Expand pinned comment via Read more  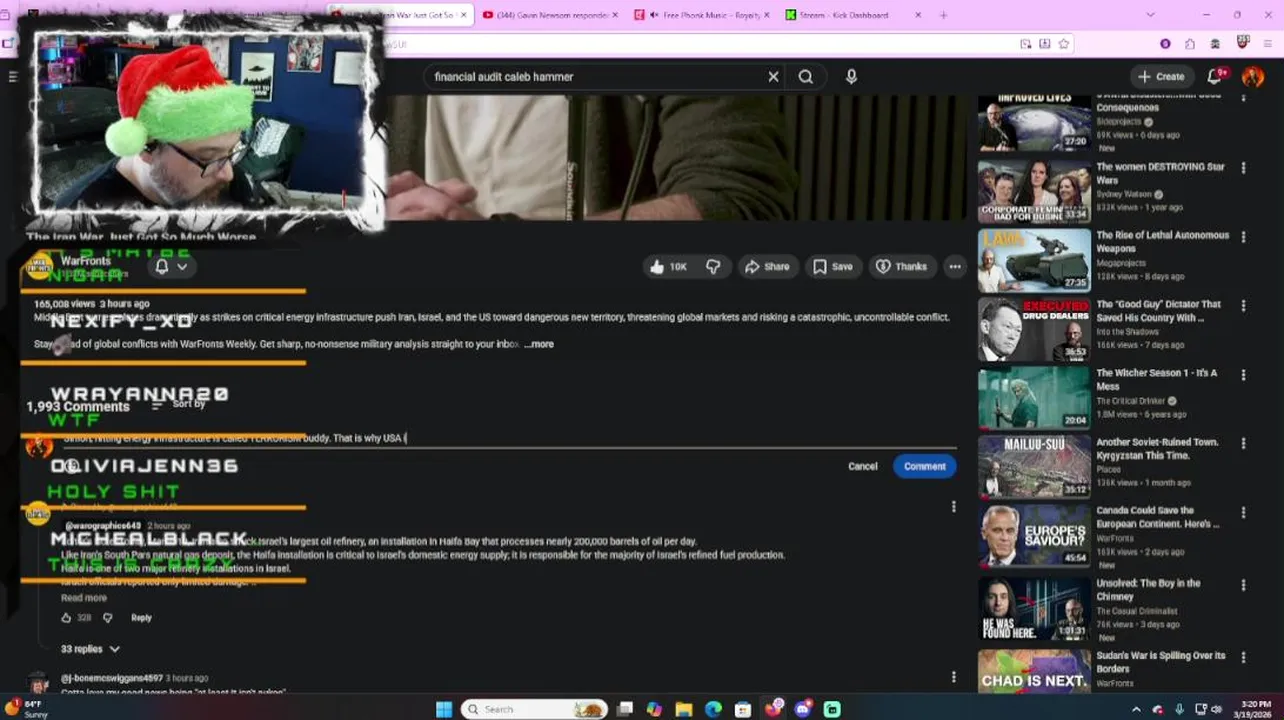tap(84, 598)
